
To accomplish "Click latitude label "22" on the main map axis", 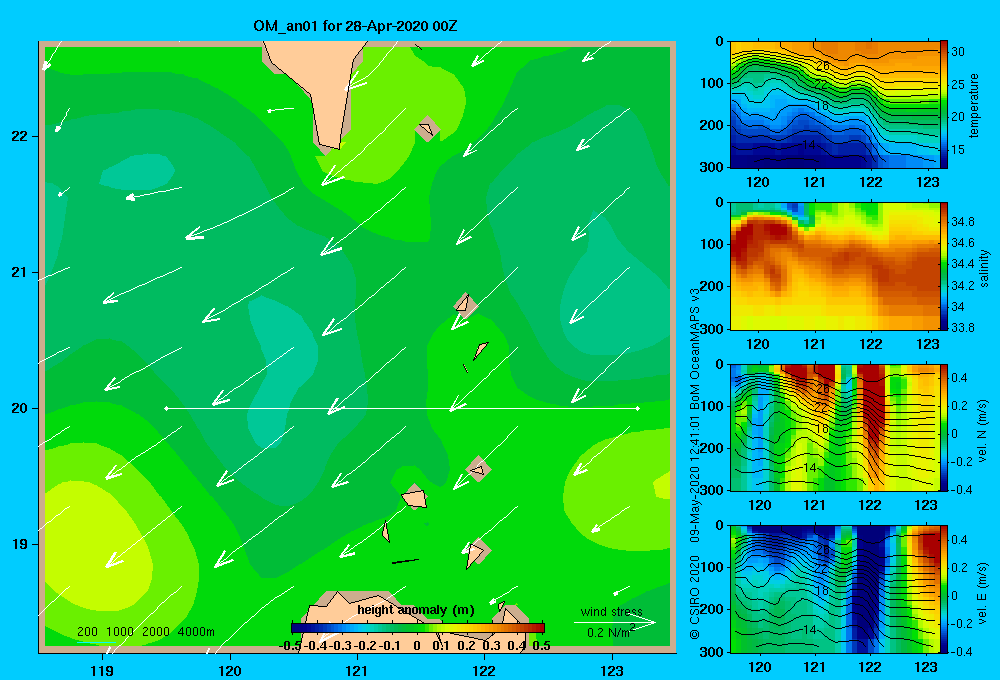I will tap(20, 137).
